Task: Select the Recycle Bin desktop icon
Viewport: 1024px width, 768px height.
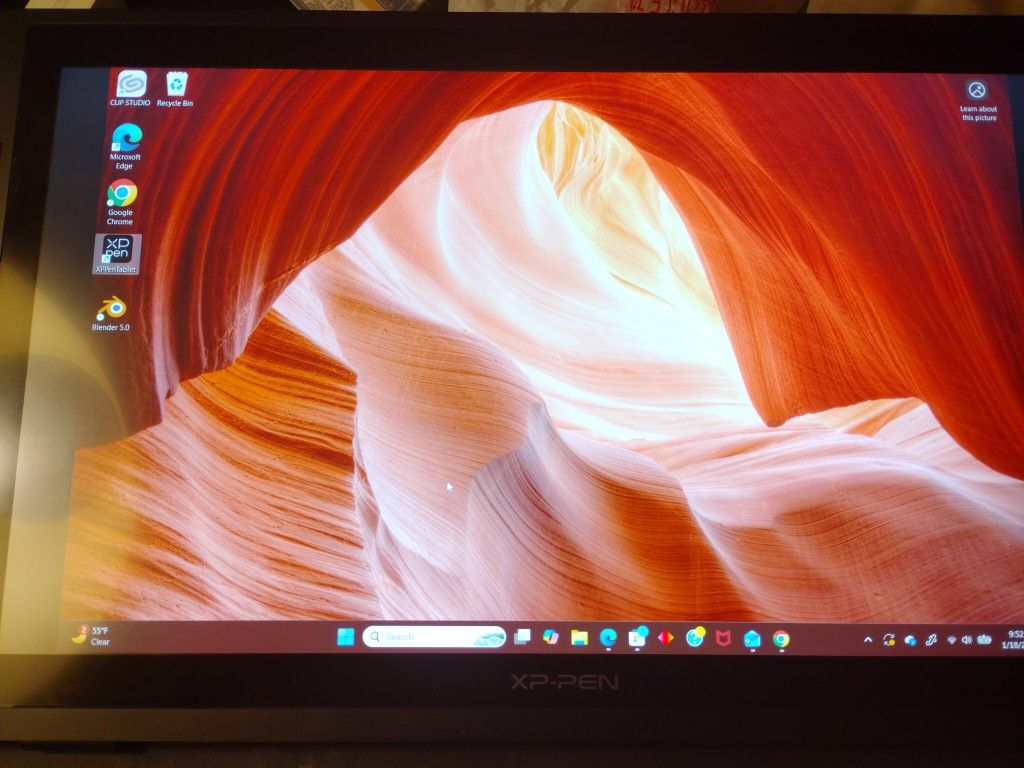Action: coord(175,86)
